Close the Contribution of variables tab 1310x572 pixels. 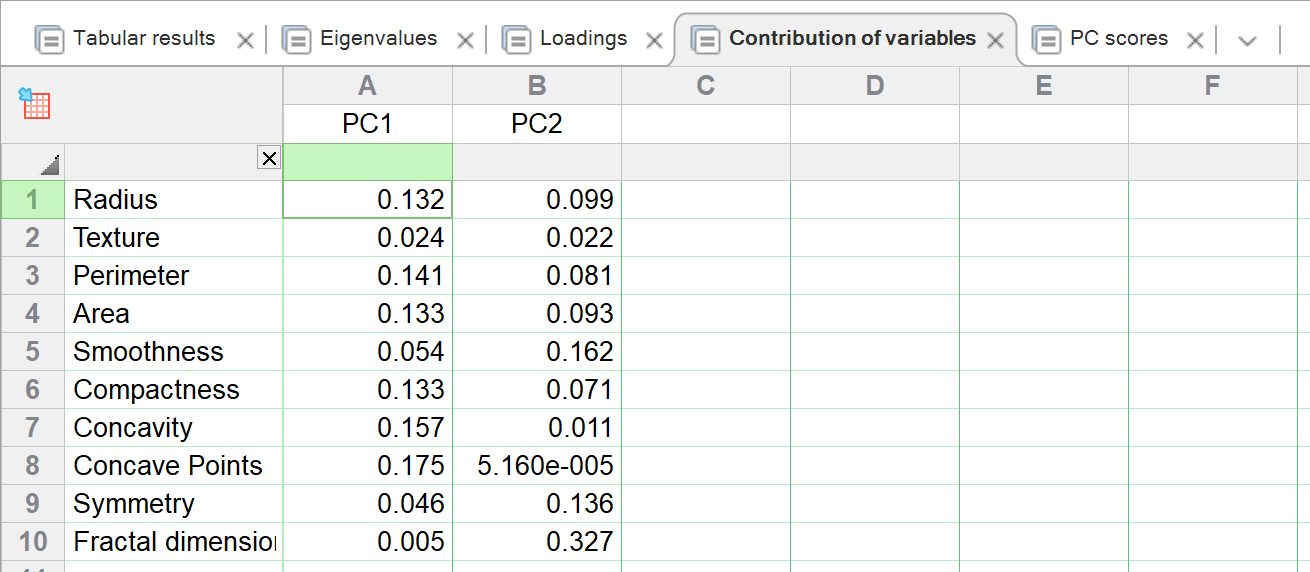[x=995, y=41]
